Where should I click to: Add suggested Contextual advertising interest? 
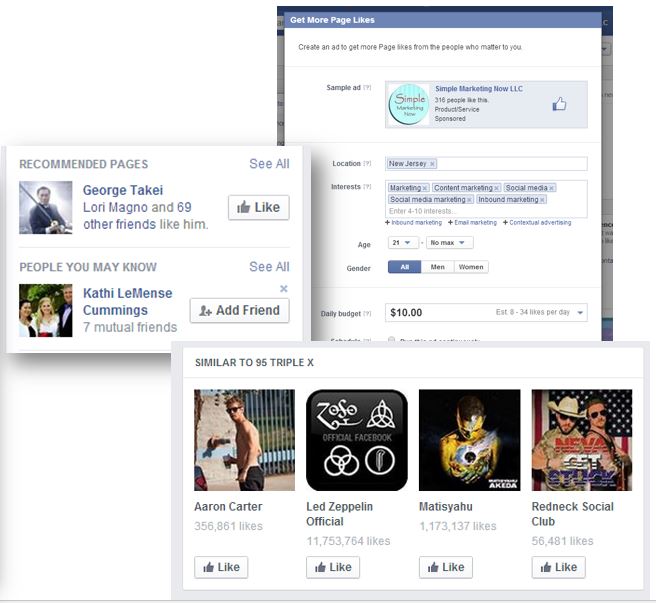pyautogui.click(x=537, y=223)
